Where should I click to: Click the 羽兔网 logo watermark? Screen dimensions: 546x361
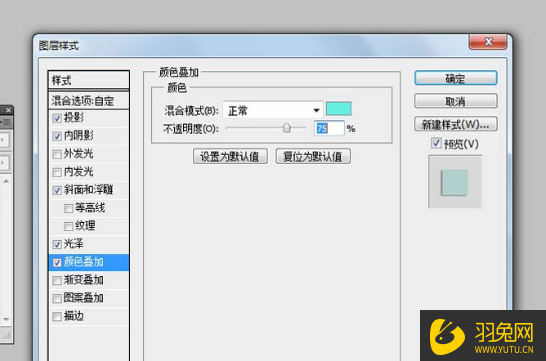point(483,336)
